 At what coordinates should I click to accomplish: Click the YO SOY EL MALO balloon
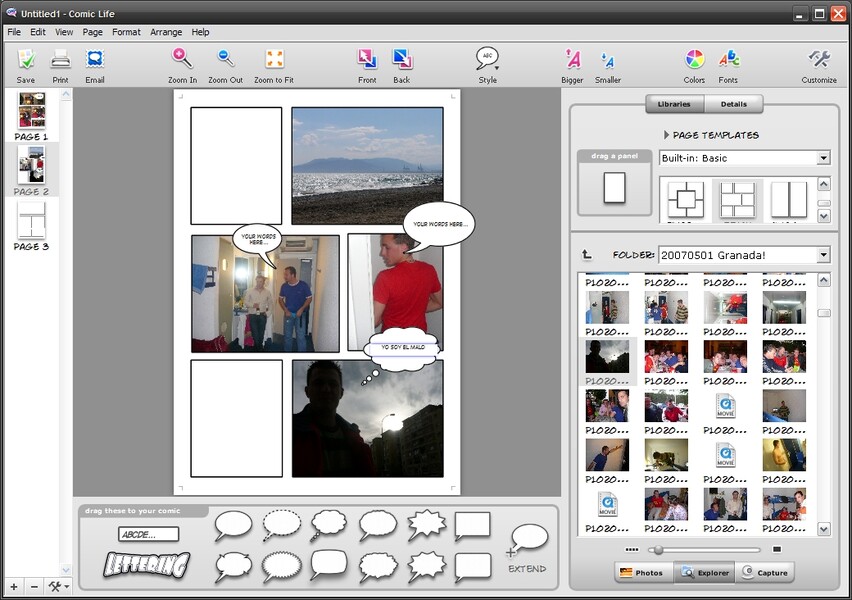pyautogui.click(x=403, y=348)
